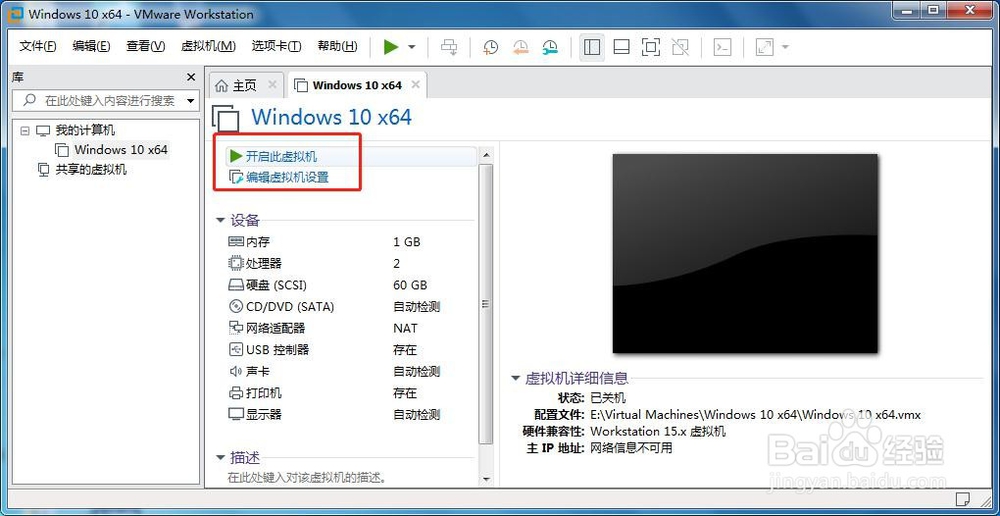The height and width of the screenshot is (516, 1000).
Task: Close the 库 library panel
Action: point(191,77)
